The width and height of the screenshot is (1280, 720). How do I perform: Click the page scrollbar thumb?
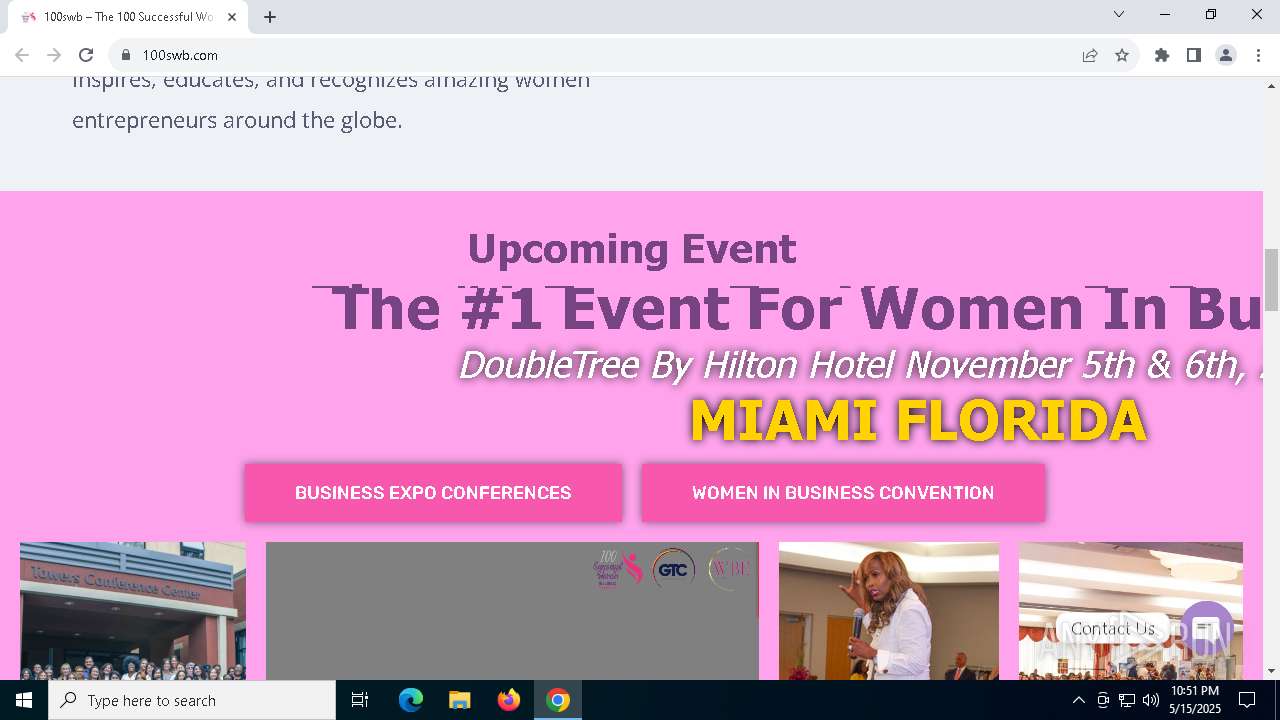pos(1272,279)
